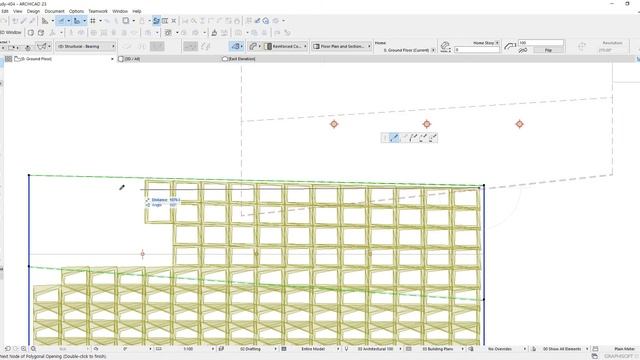Select the highlighted geometry method icon in info box
This screenshot has height=360, width=640.
pos(236,47)
